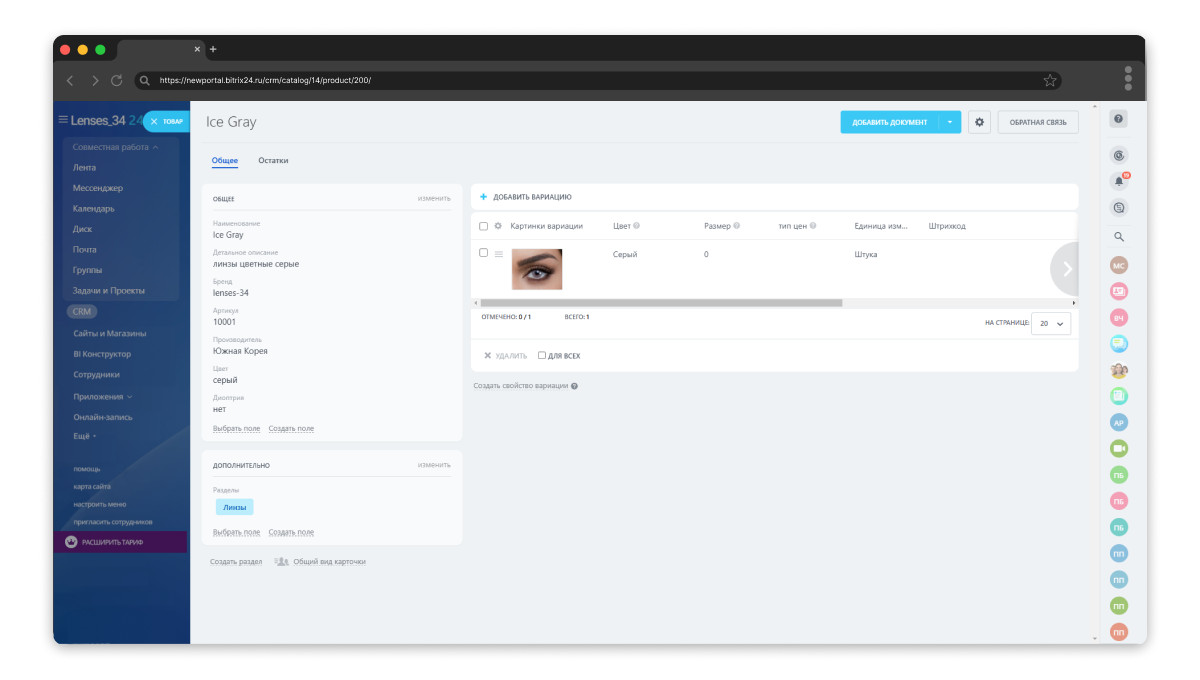Open the help question mark icon
1200x680 pixels.
click(x=1119, y=120)
